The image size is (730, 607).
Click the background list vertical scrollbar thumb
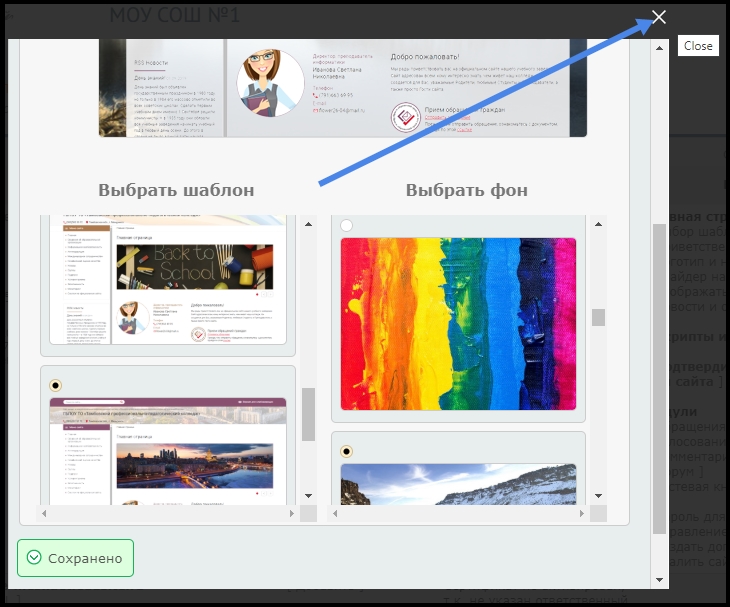click(x=598, y=317)
